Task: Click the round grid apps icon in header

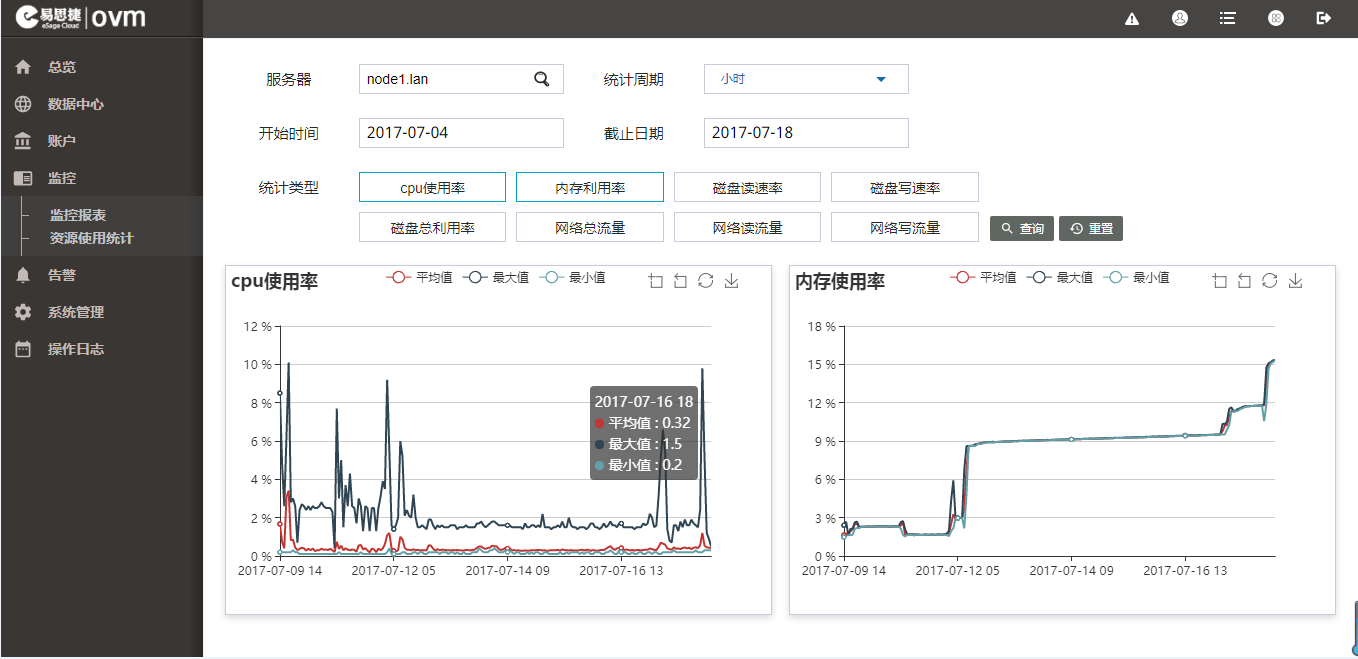Action: pos(1276,18)
